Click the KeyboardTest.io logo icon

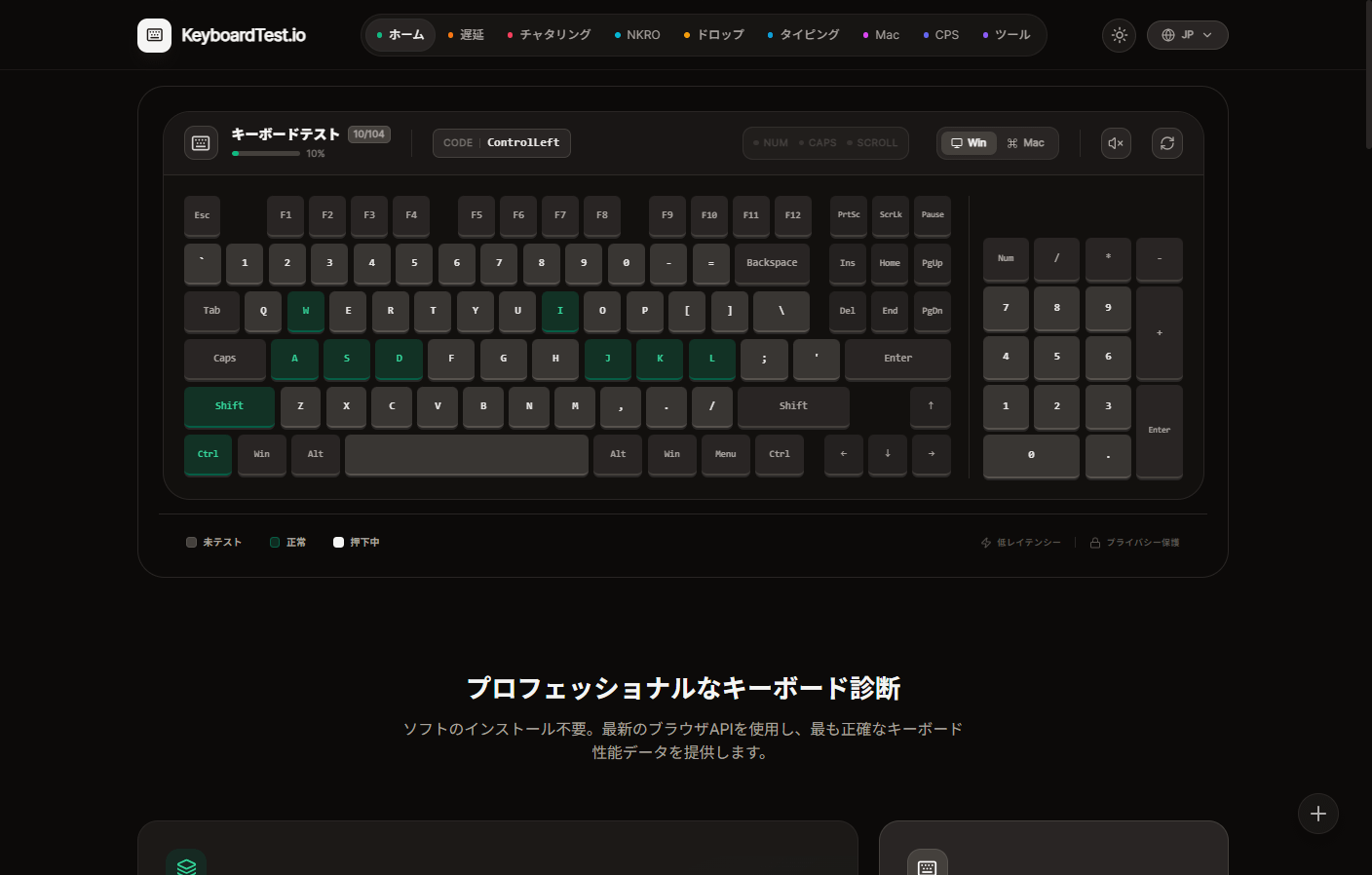point(154,35)
